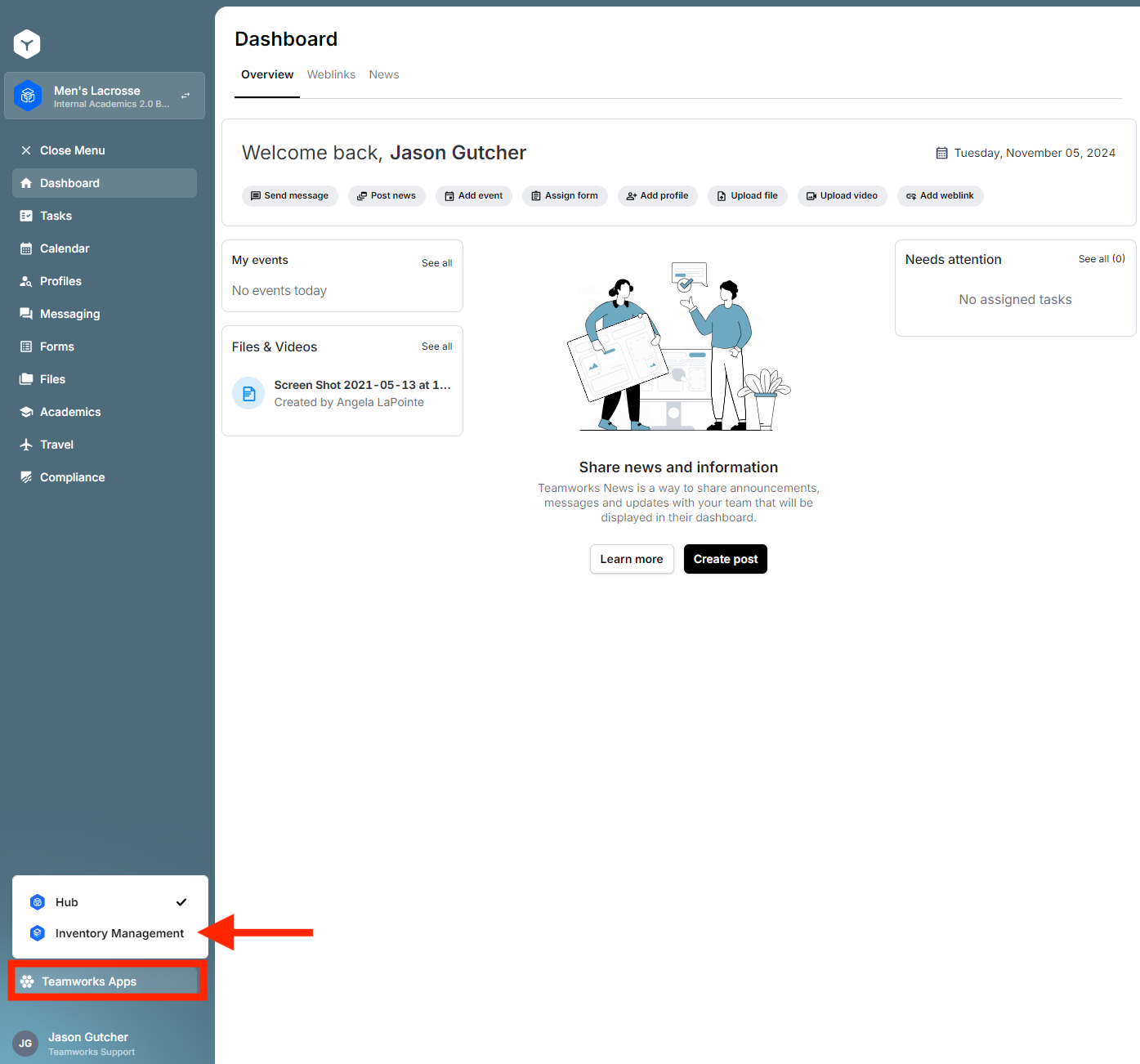The width and height of the screenshot is (1140, 1064).
Task: Select the Forms sidebar icon
Action: pos(27,346)
